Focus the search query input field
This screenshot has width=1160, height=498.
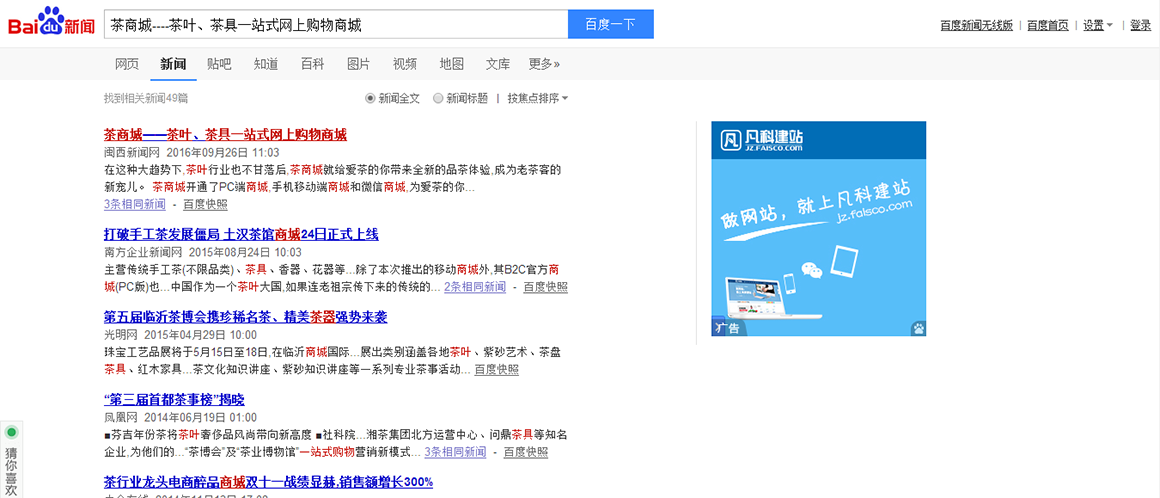point(336,24)
